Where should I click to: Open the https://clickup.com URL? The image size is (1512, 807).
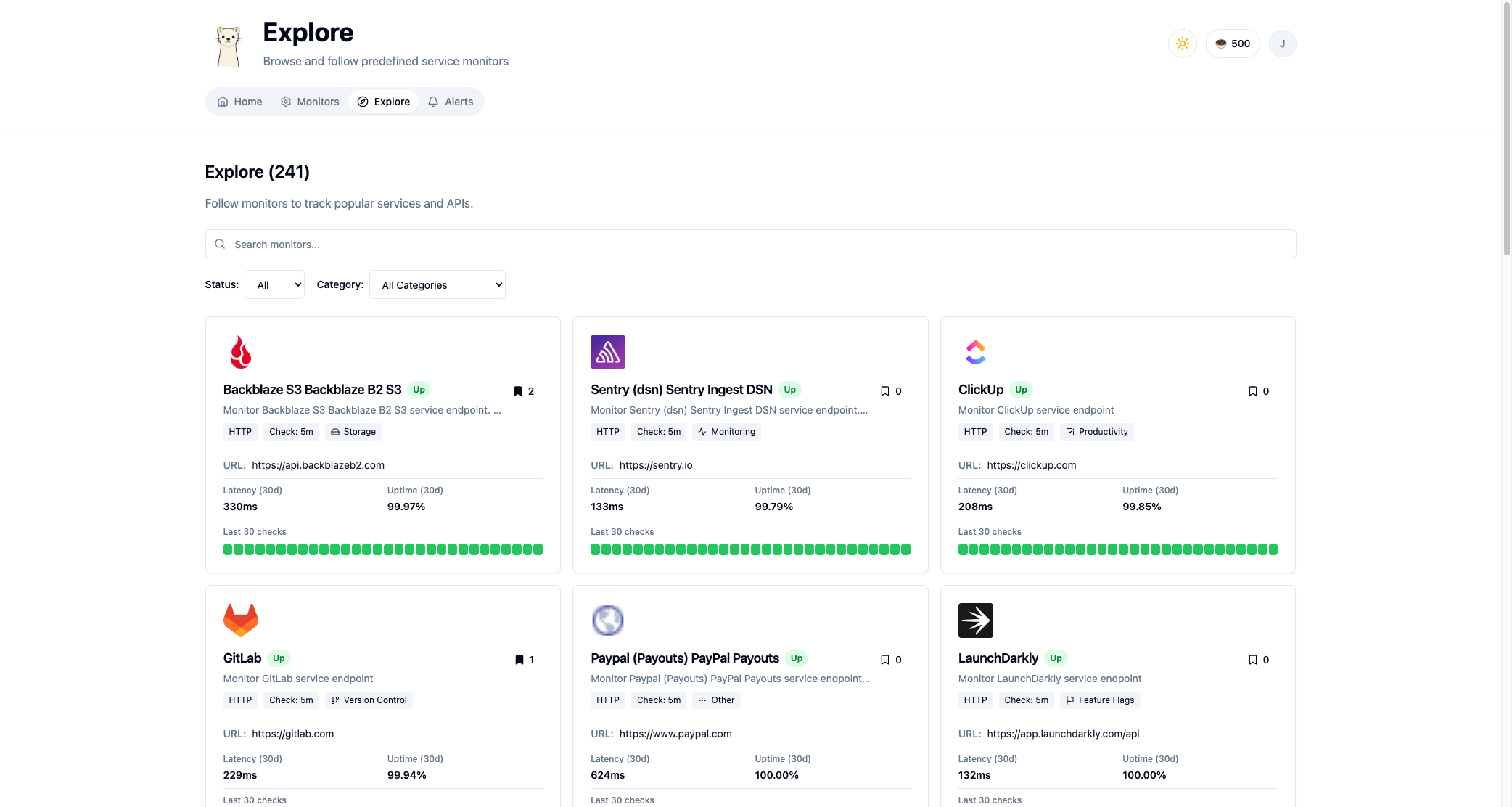(1032, 465)
